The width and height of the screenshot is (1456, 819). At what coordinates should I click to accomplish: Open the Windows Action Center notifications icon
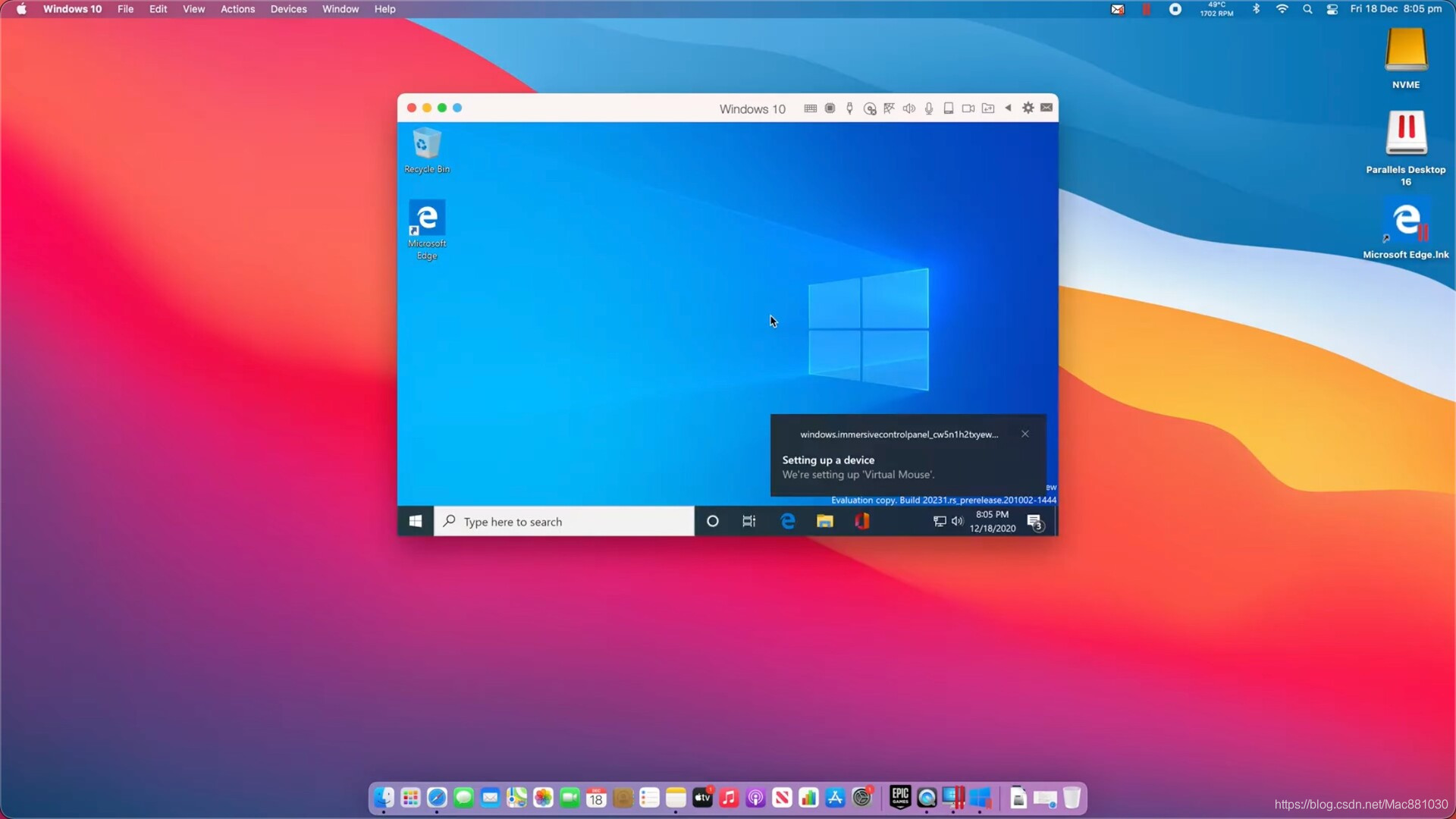point(1034,522)
